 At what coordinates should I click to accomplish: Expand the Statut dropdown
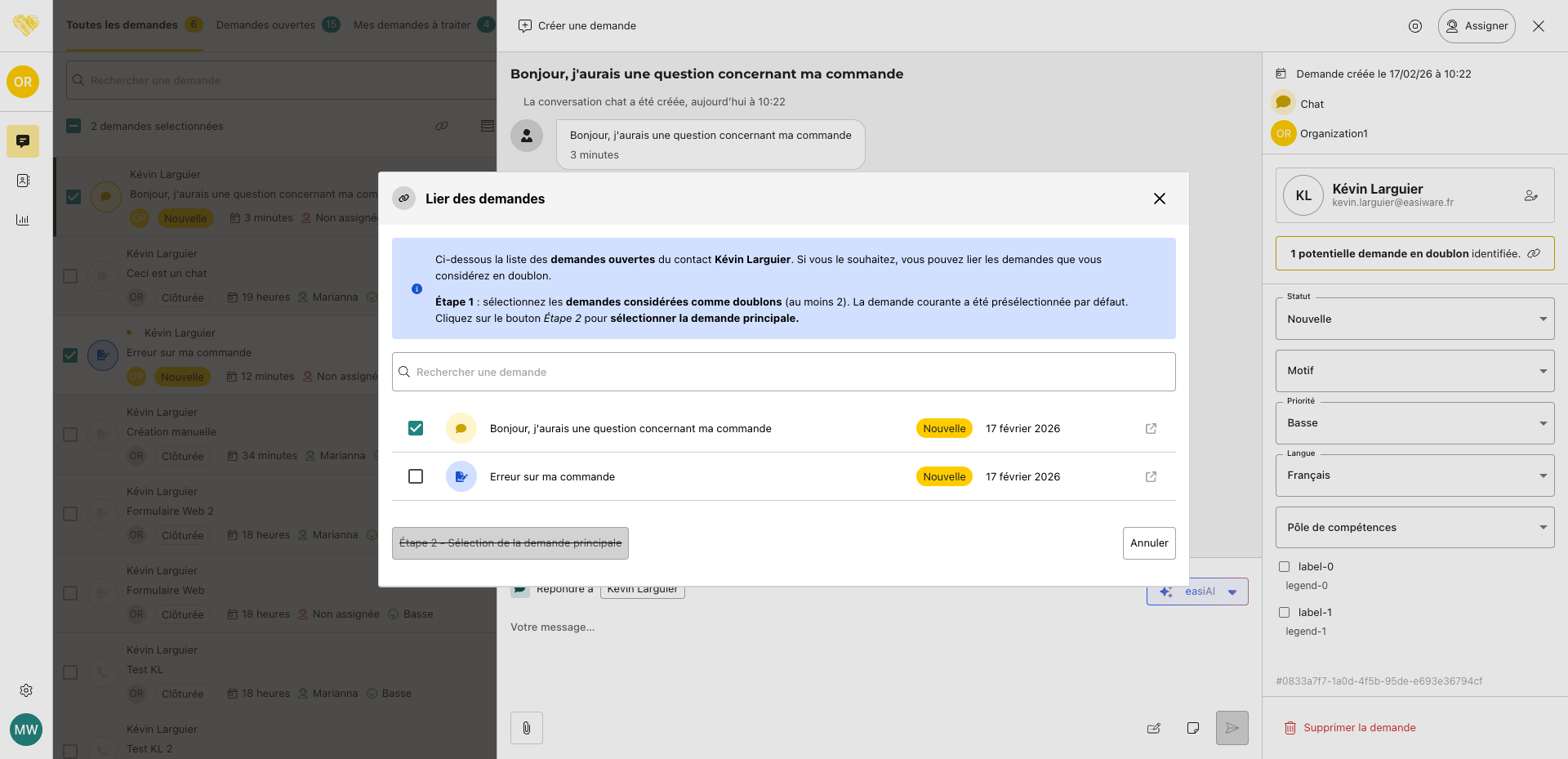tap(1414, 319)
